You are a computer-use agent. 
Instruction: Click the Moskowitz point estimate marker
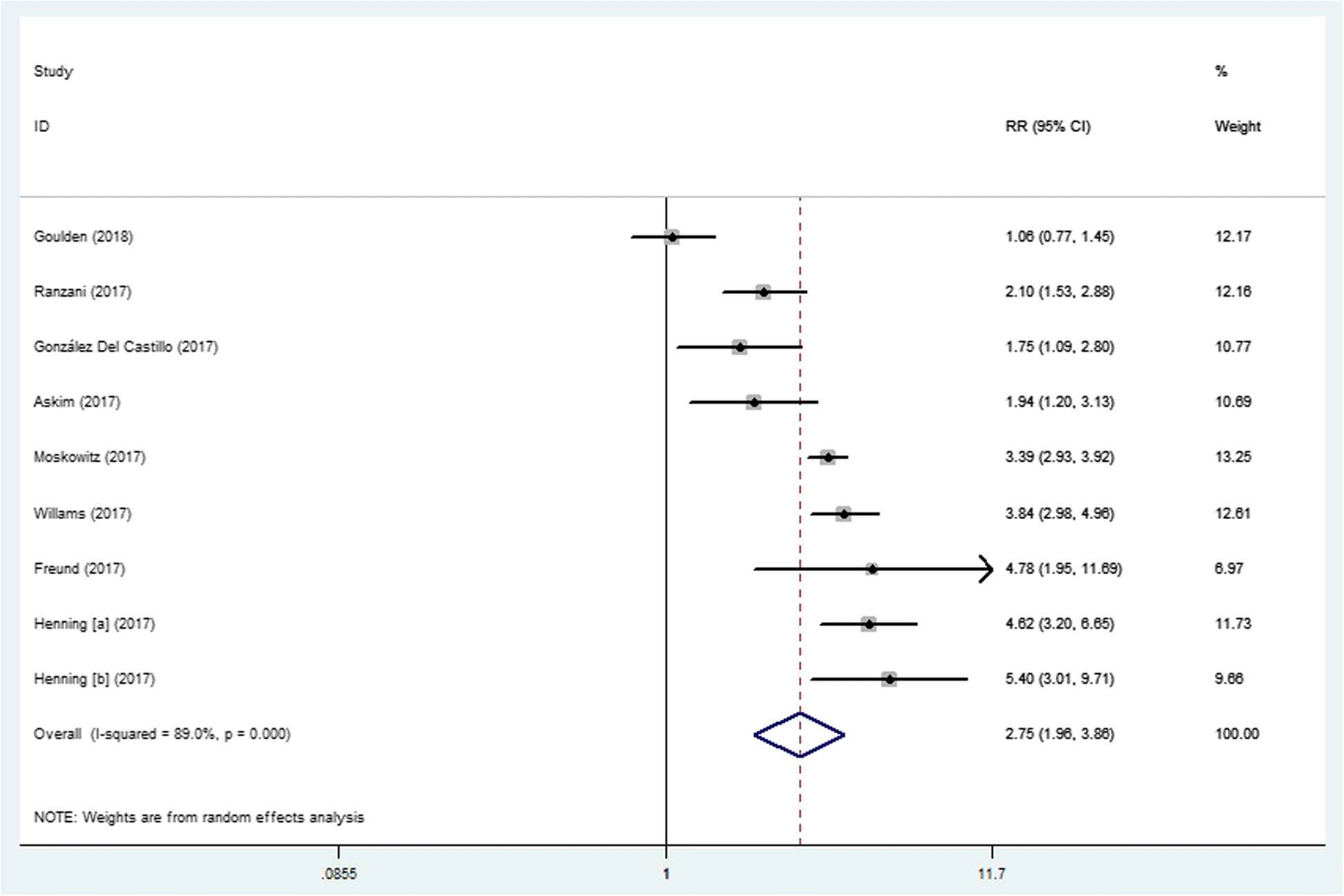pos(827,458)
